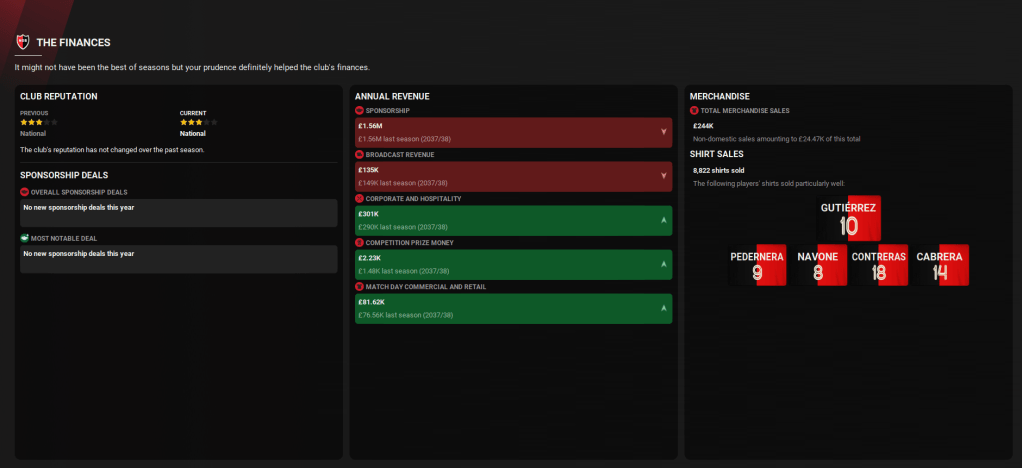Select Gutiérrez number 10 shirt
Screen dimensions: 1022x468
click(848, 219)
